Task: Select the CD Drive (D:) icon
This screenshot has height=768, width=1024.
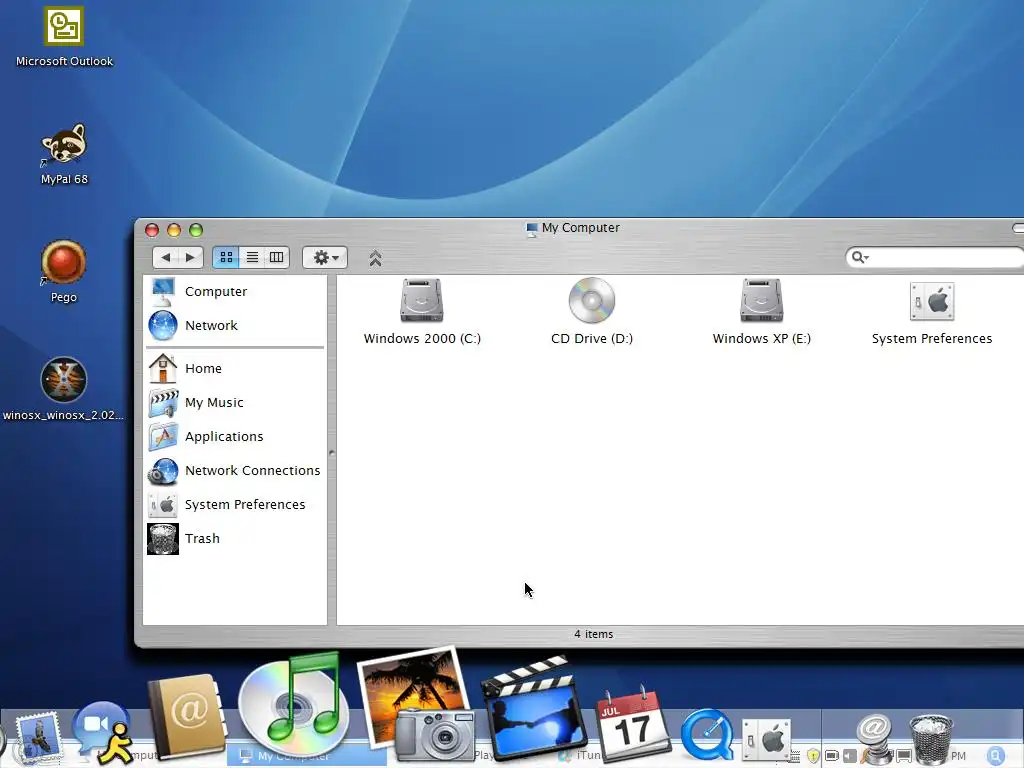Action: point(592,312)
